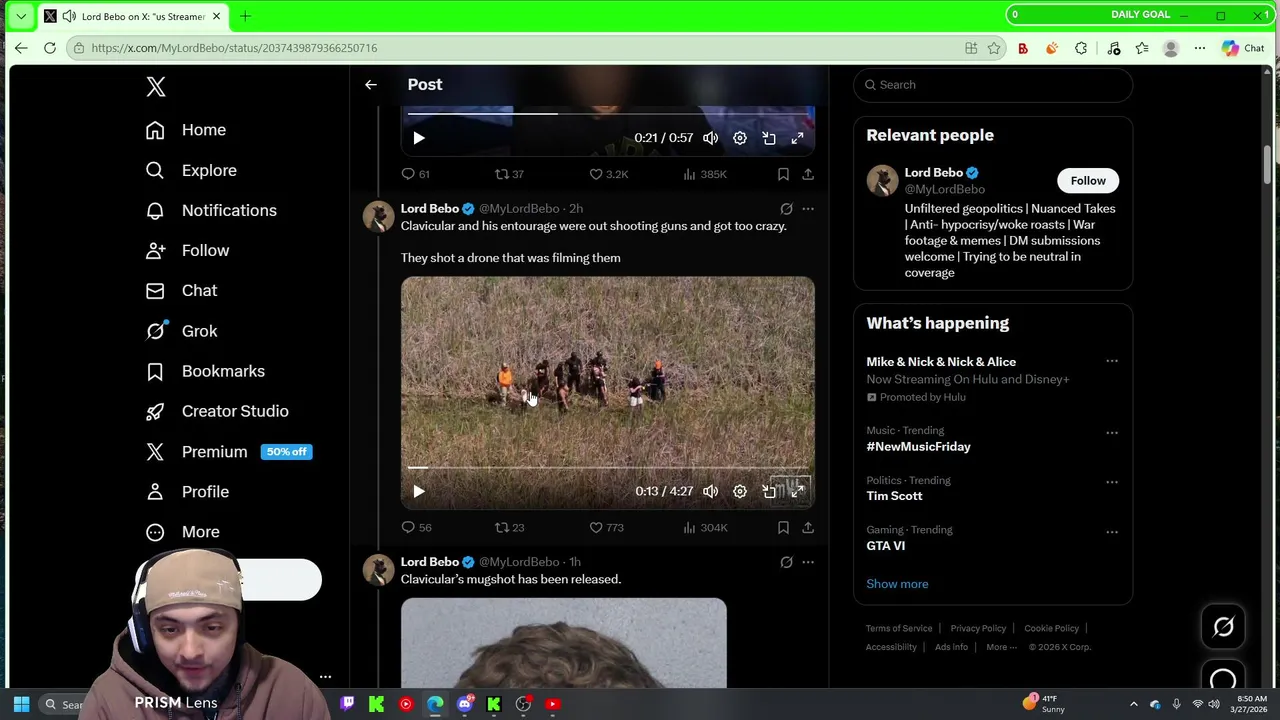Open the Tim Scott trend

click(894, 496)
